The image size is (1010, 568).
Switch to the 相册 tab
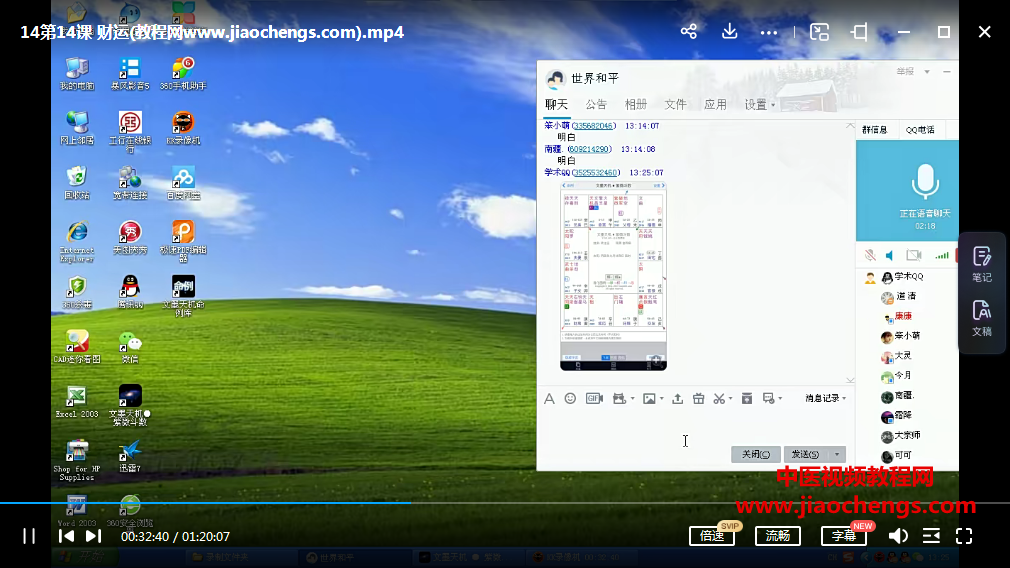tap(636, 104)
